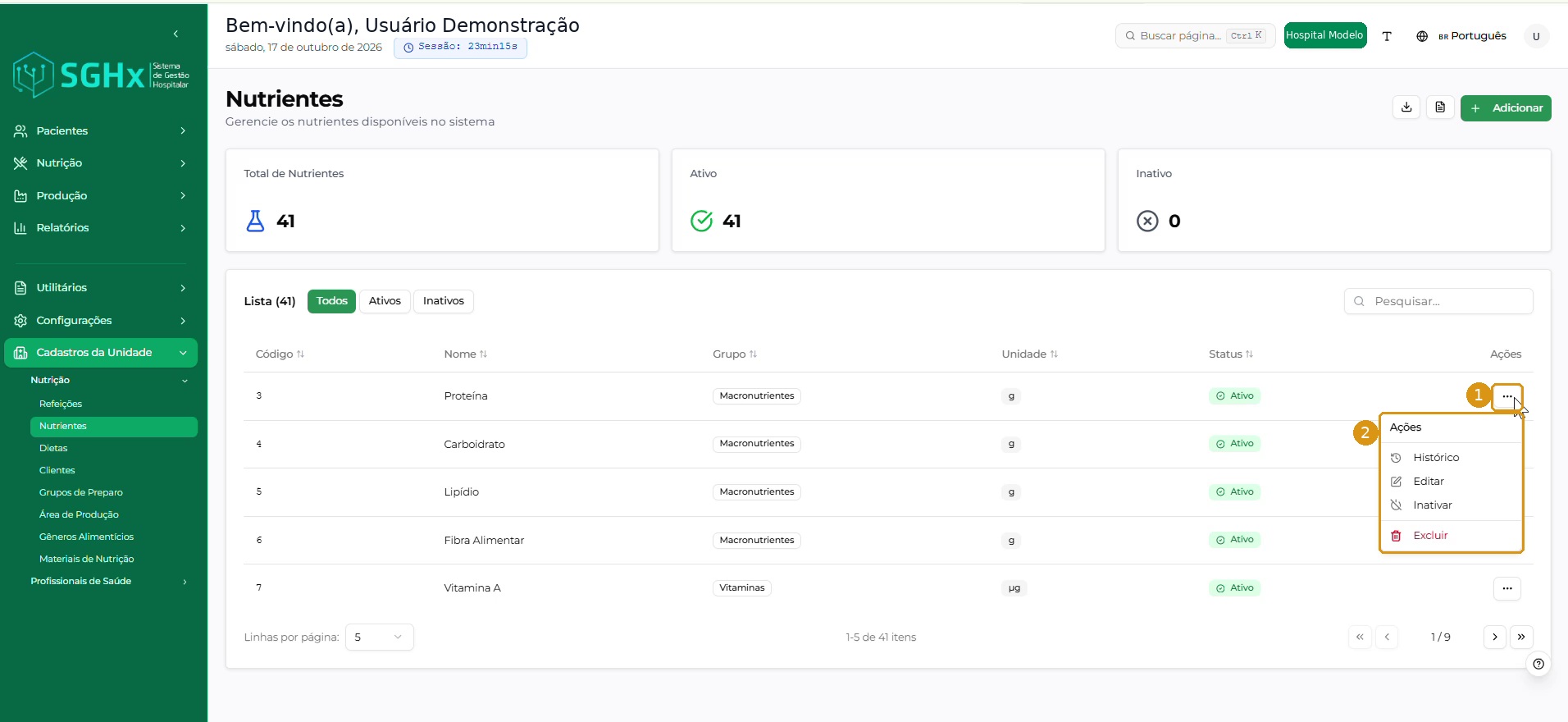Expand the Pacientes sidebar menu

[x=101, y=131]
